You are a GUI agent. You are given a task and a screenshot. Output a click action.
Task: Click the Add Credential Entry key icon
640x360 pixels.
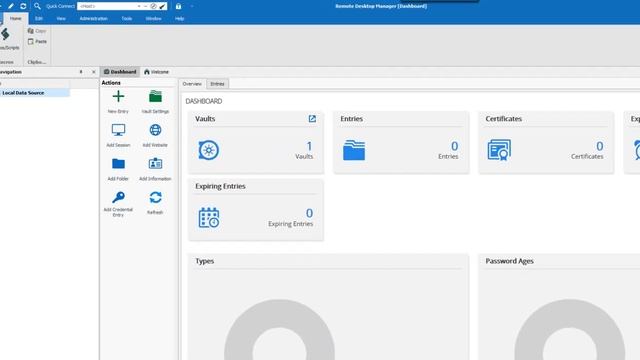[x=118, y=198]
